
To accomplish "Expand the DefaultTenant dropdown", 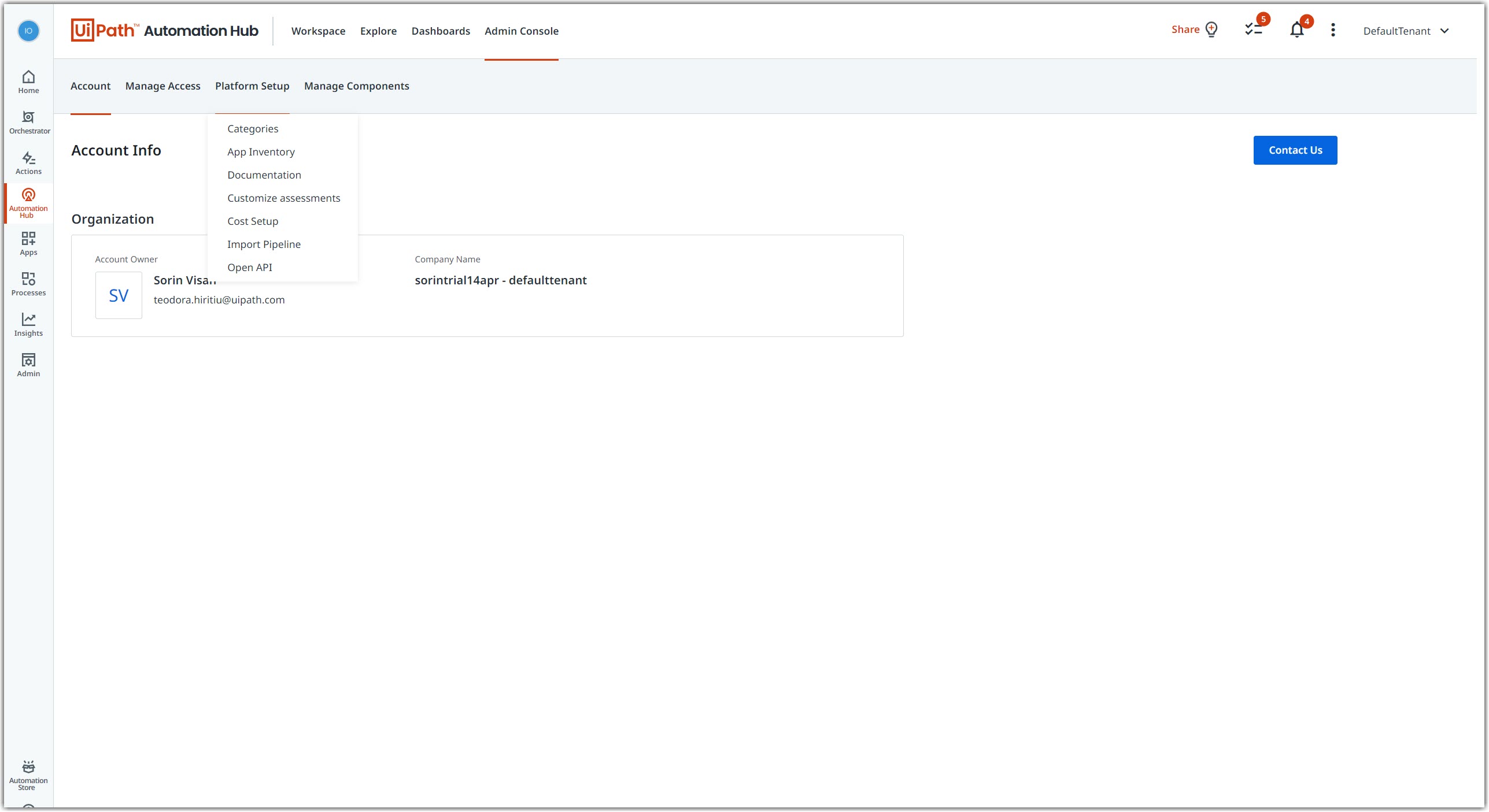I will click(x=1406, y=31).
